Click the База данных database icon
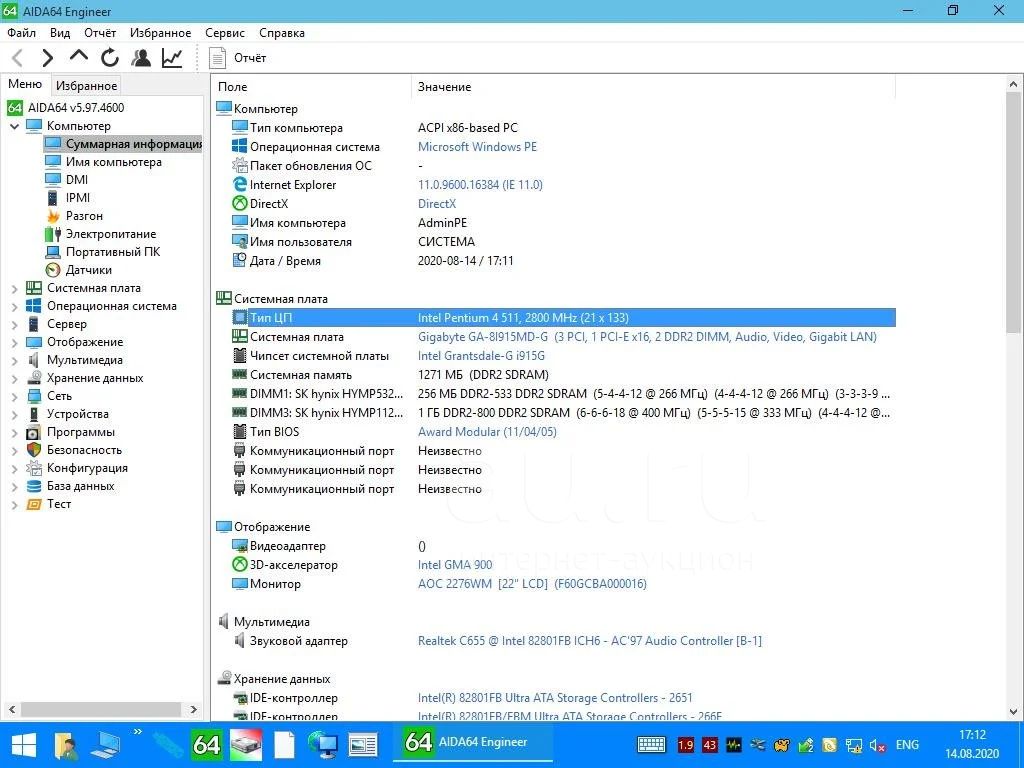 34,486
